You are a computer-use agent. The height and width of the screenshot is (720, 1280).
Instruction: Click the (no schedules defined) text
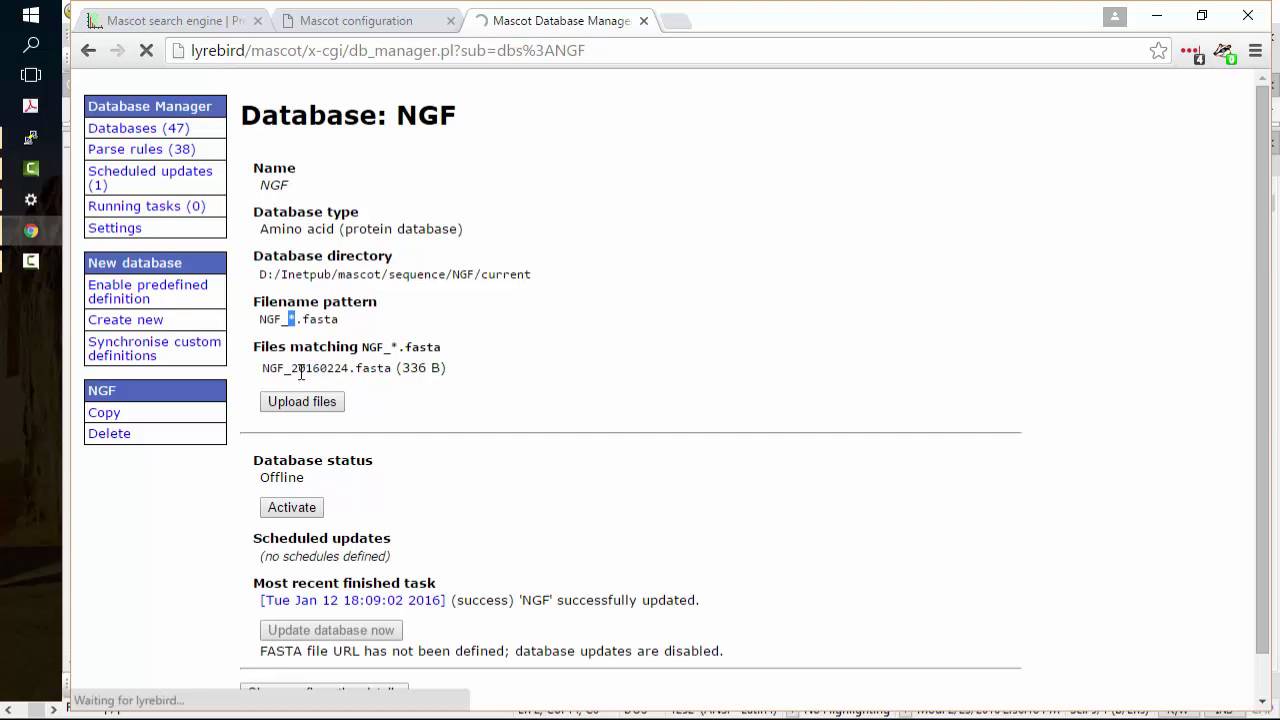pyautogui.click(x=325, y=556)
